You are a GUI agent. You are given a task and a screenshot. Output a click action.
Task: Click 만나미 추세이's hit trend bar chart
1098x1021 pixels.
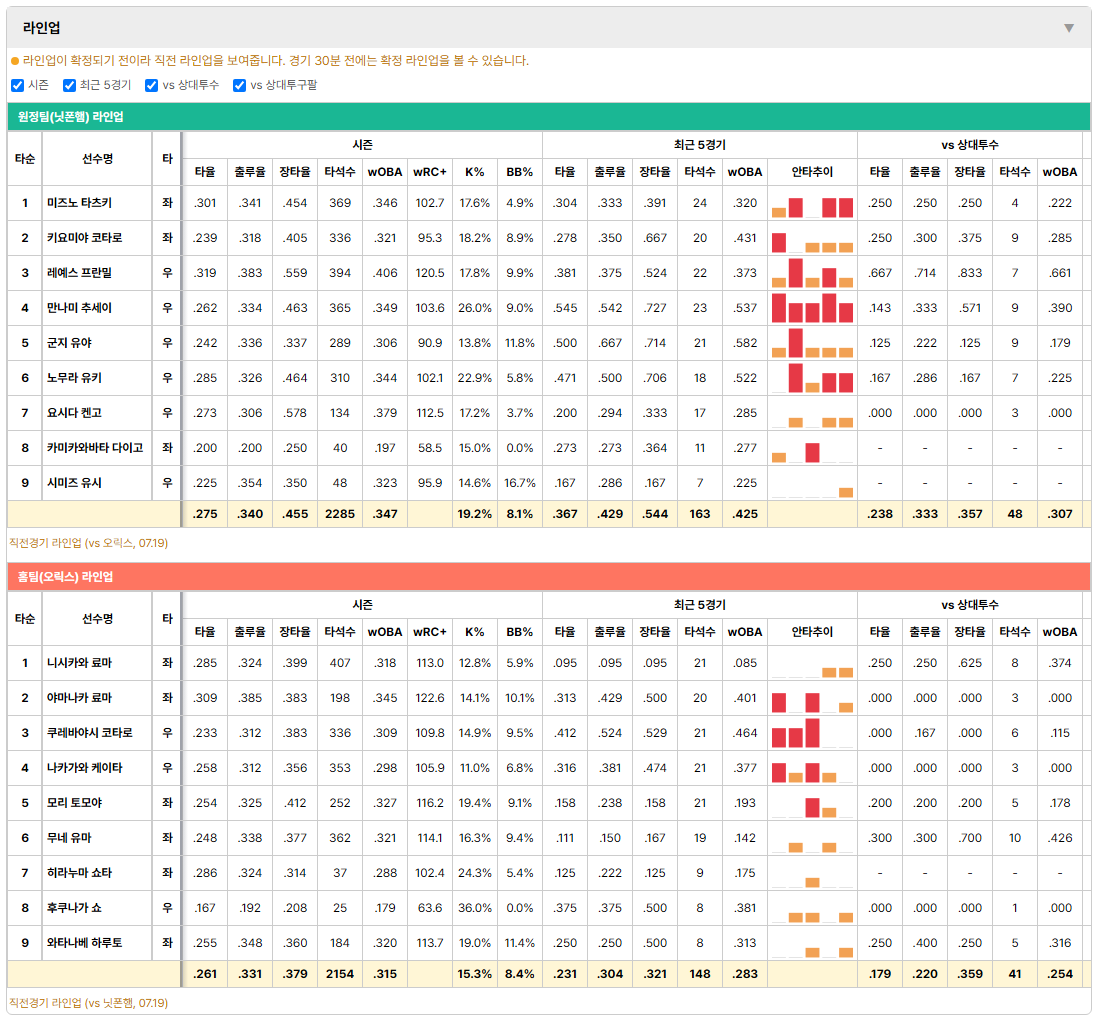812,308
